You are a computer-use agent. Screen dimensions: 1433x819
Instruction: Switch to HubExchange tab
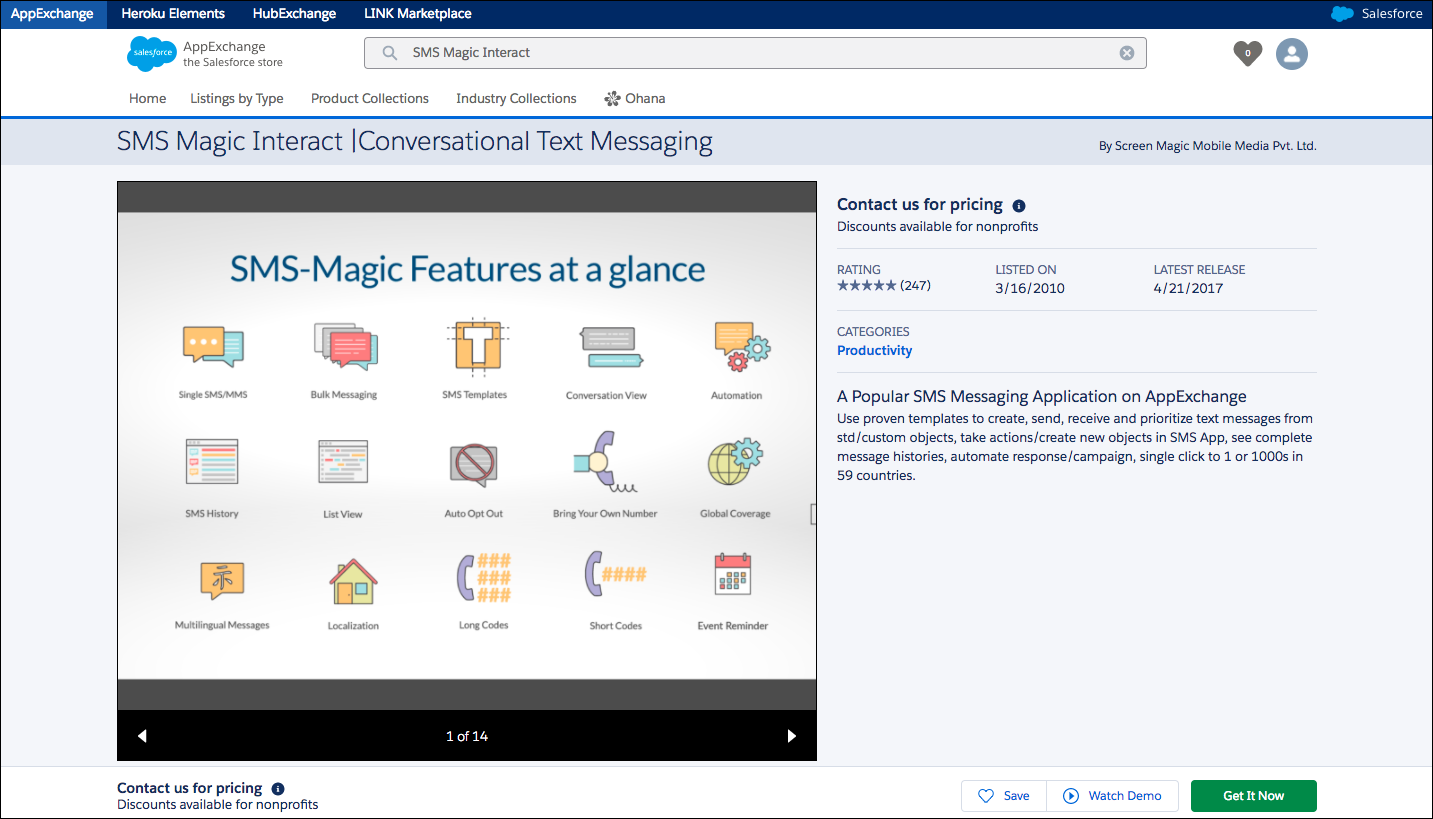(294, 14)
